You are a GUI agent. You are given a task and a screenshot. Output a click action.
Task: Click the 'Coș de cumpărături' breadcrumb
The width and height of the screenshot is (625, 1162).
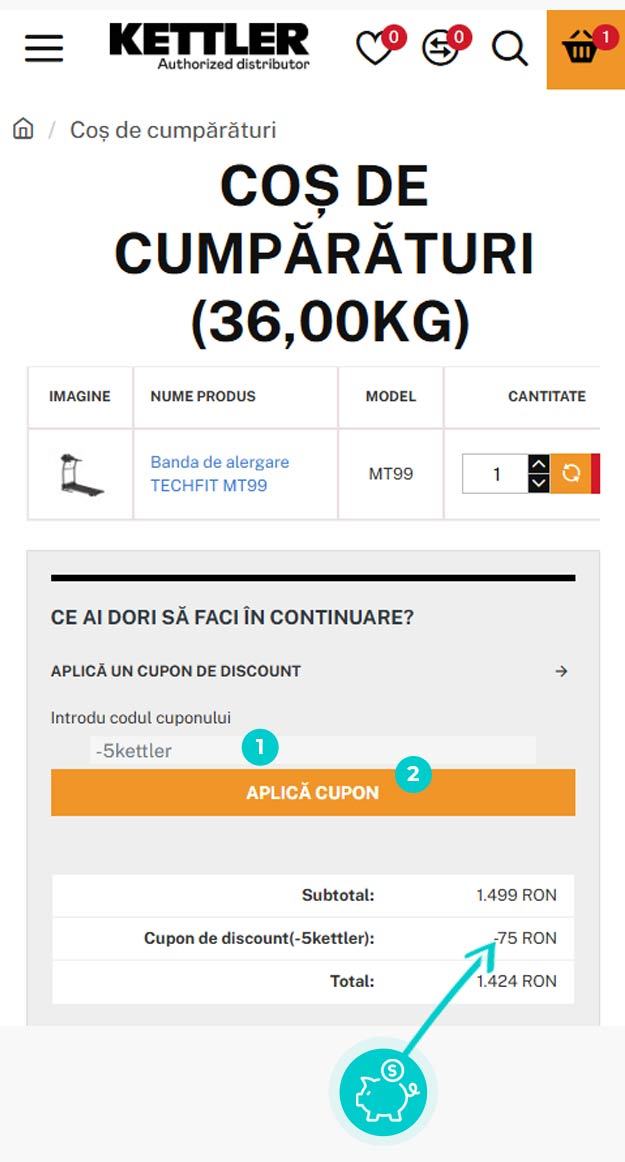[x=173, y=130]
